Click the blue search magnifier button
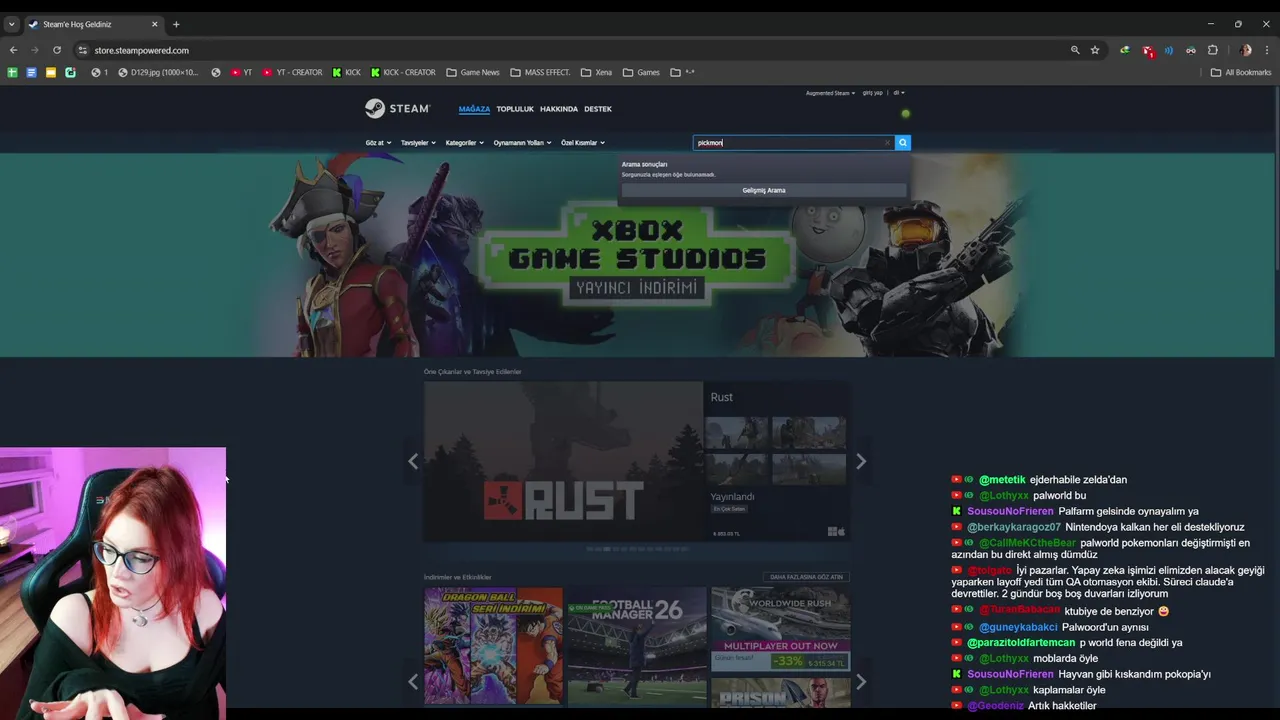 [x=903, y=143]
